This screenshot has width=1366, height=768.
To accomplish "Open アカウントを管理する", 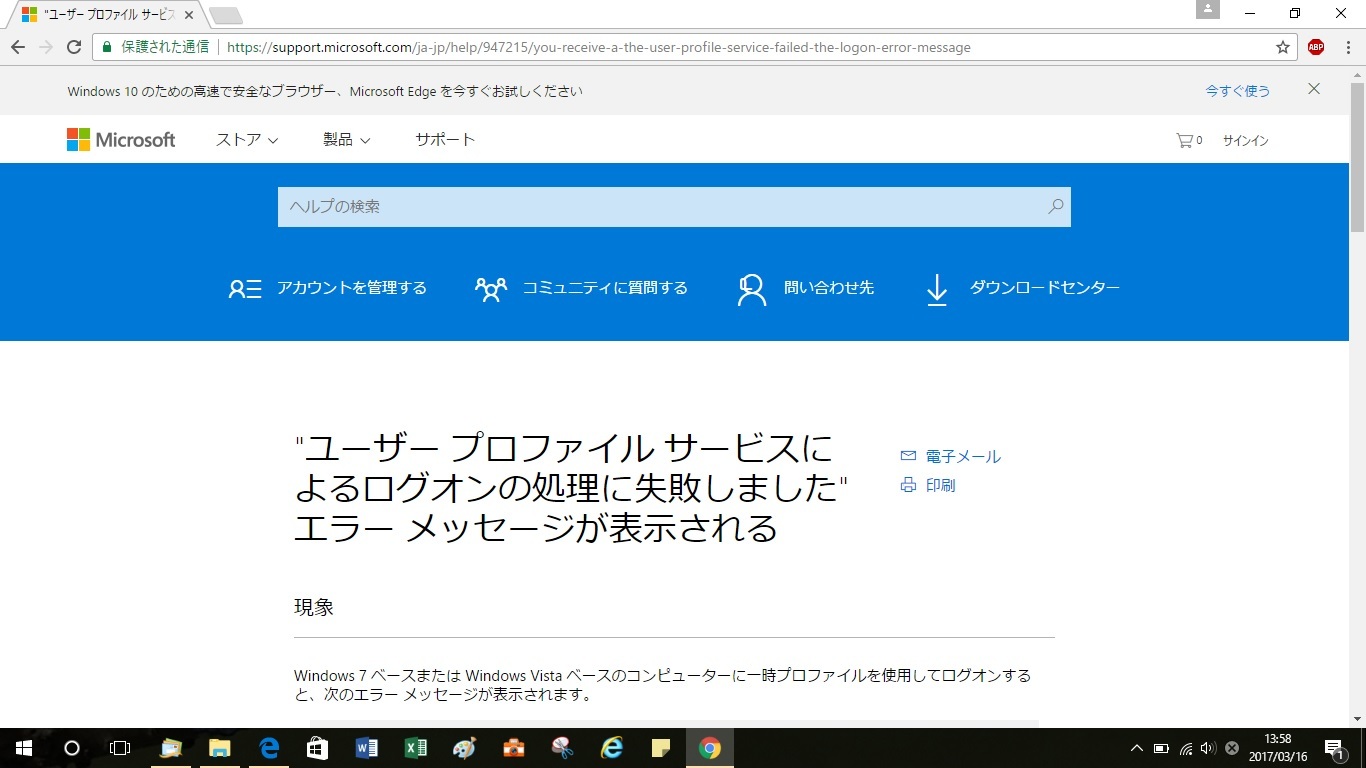I will click(352, 288).
